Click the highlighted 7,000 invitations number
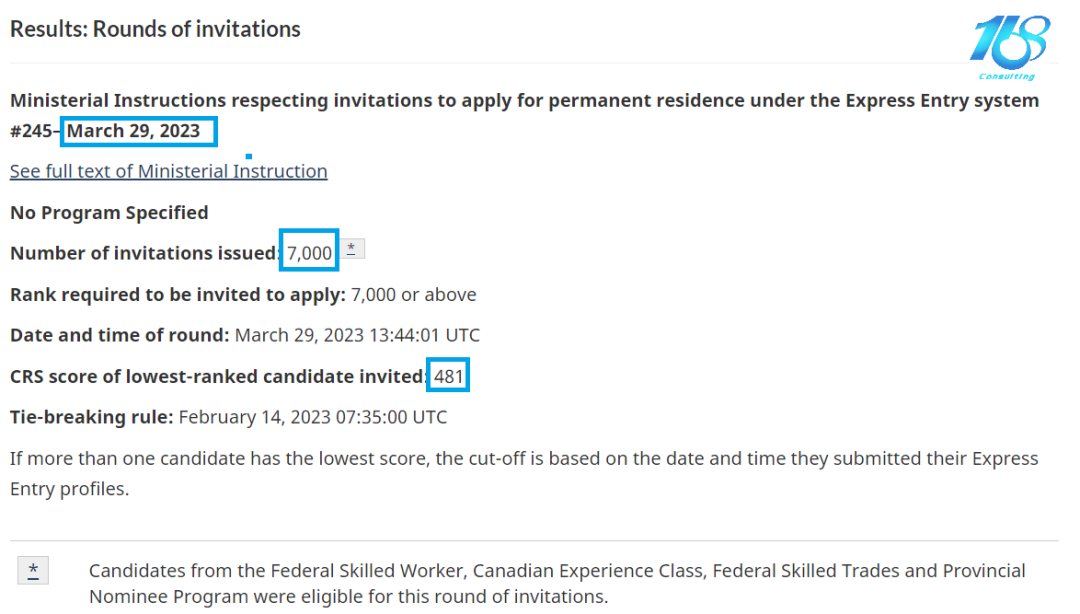 tap(309, 253)
